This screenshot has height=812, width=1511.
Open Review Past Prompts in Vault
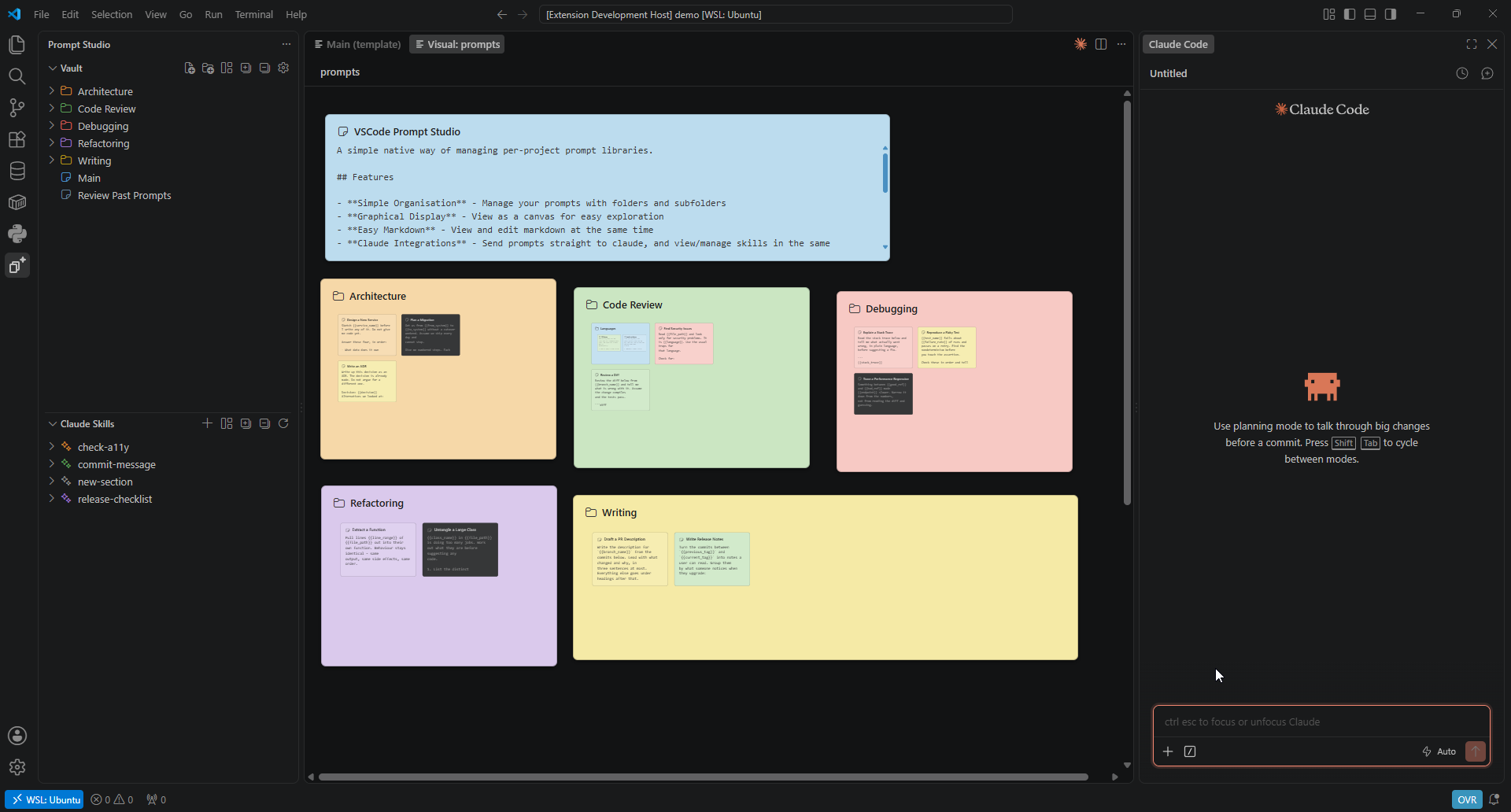[x=124, y=195]
